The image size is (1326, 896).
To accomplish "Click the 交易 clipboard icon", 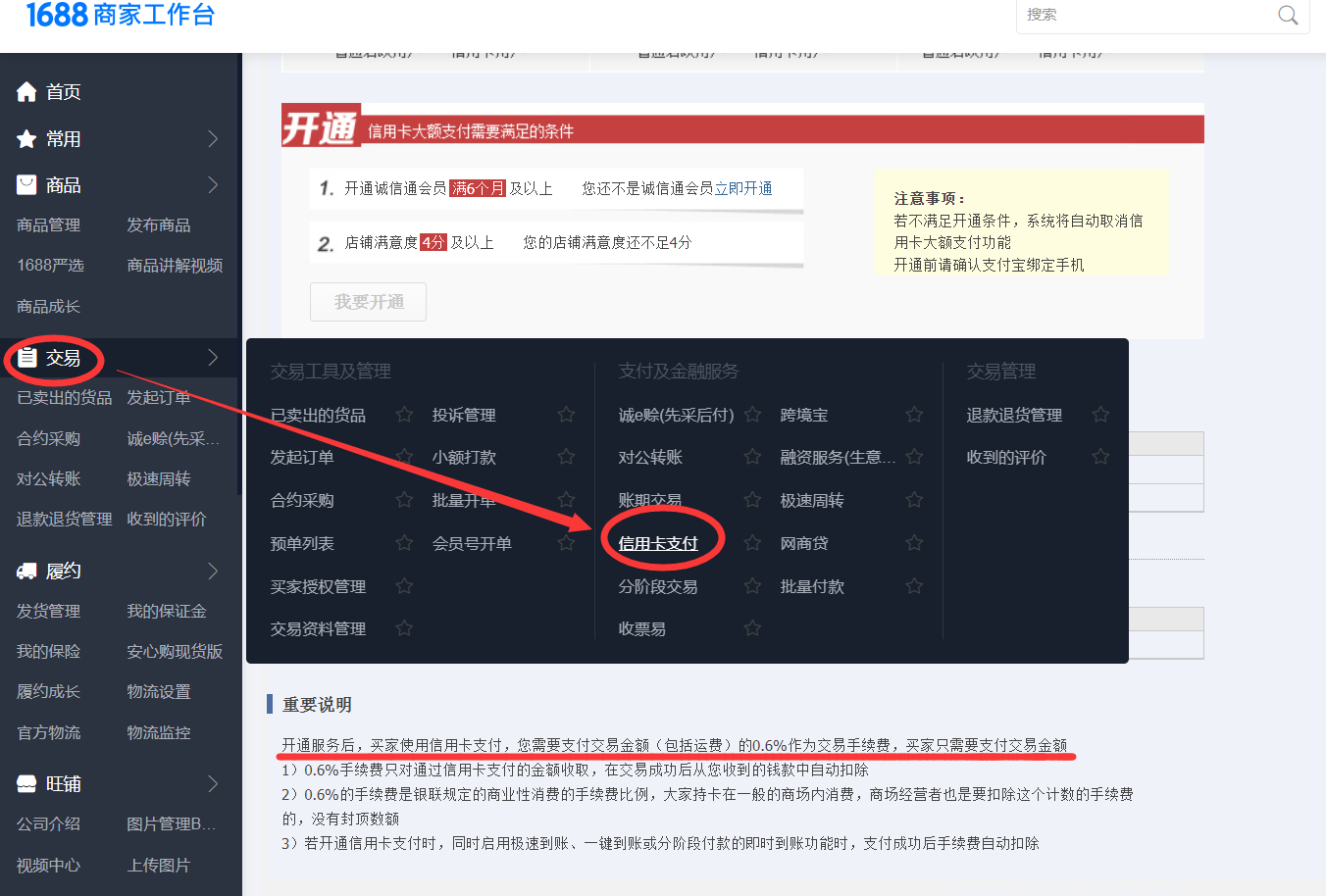I will click(27, 358).
